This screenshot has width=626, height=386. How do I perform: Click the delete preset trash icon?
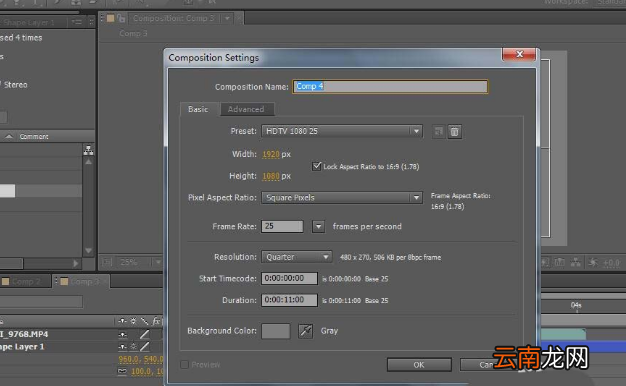tap(454, 131)
